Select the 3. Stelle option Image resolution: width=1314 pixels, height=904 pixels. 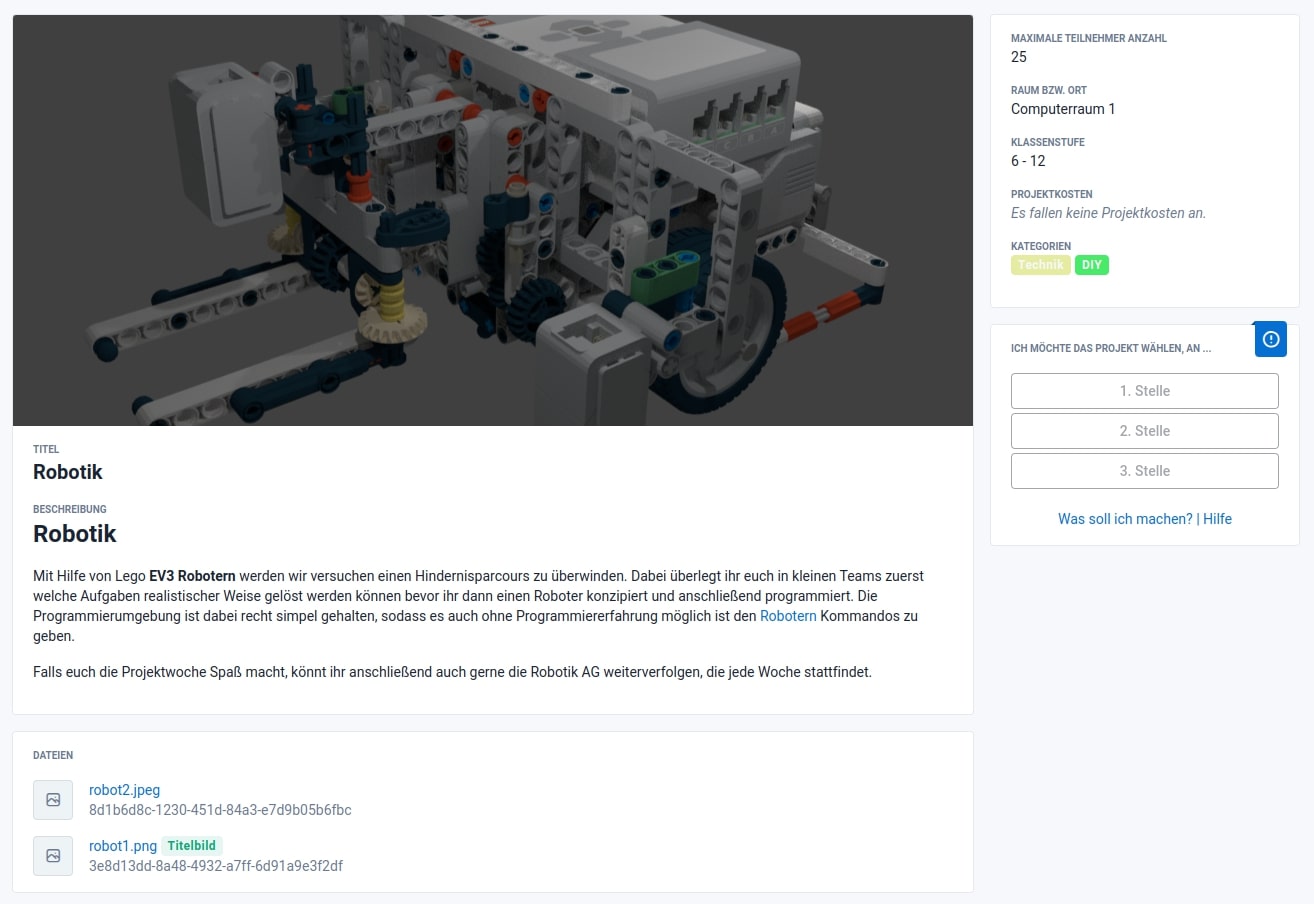pyautogui.click(x=1144, y=471)
